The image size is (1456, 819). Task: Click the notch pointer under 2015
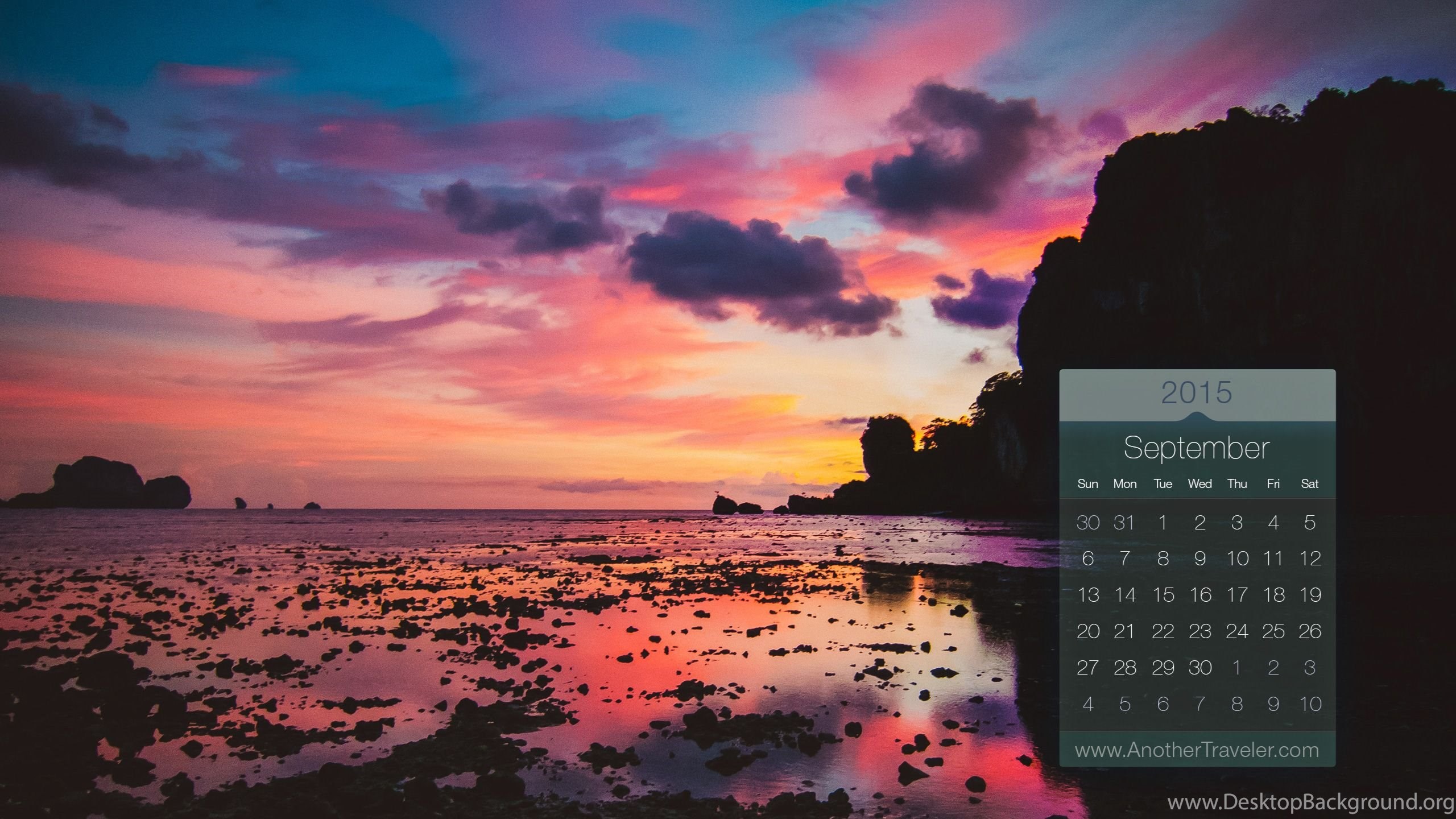pos(1197,416)
